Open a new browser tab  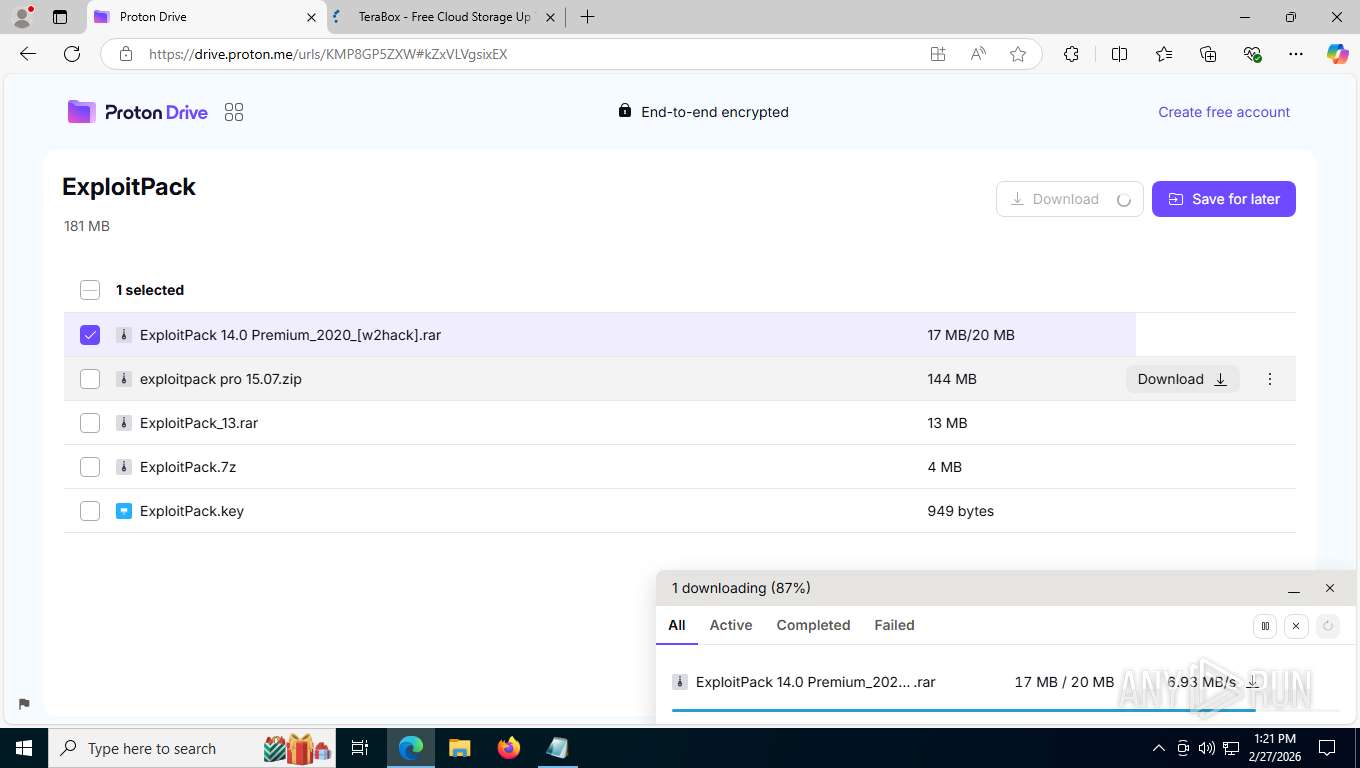click(587, 17)
